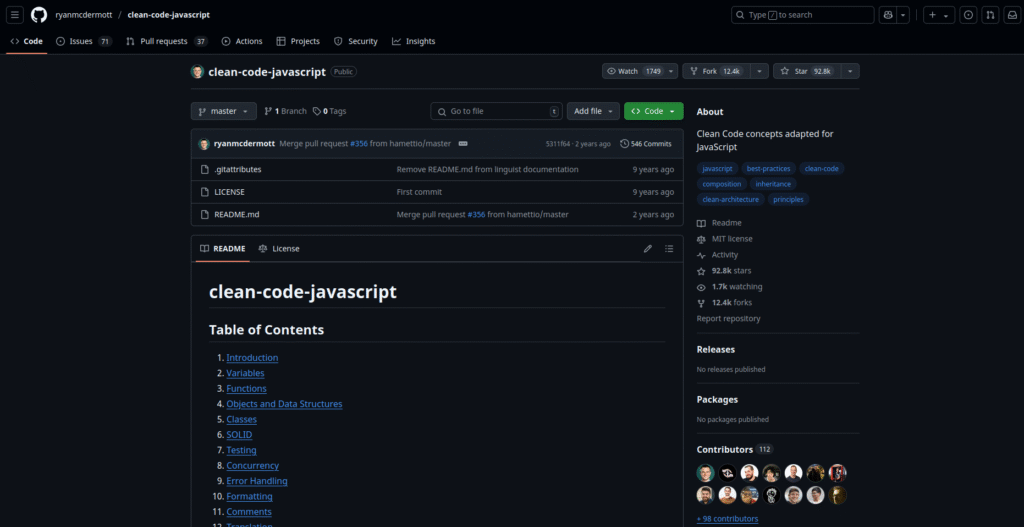Switch to the Actions tab
The width and height of the screenshot is (1024, 527).
click(242, 41)
